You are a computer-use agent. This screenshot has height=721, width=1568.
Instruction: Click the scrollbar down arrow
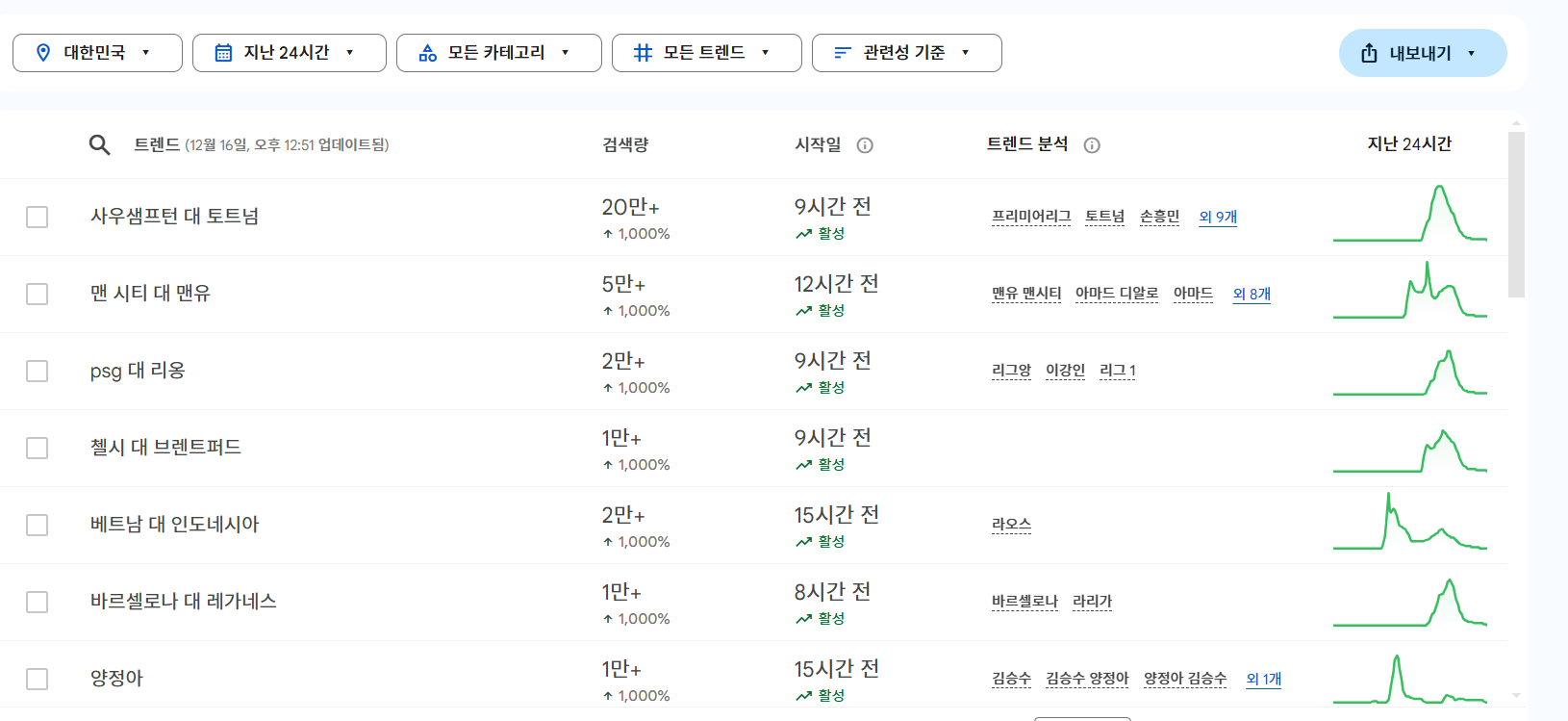(1516, 695)
